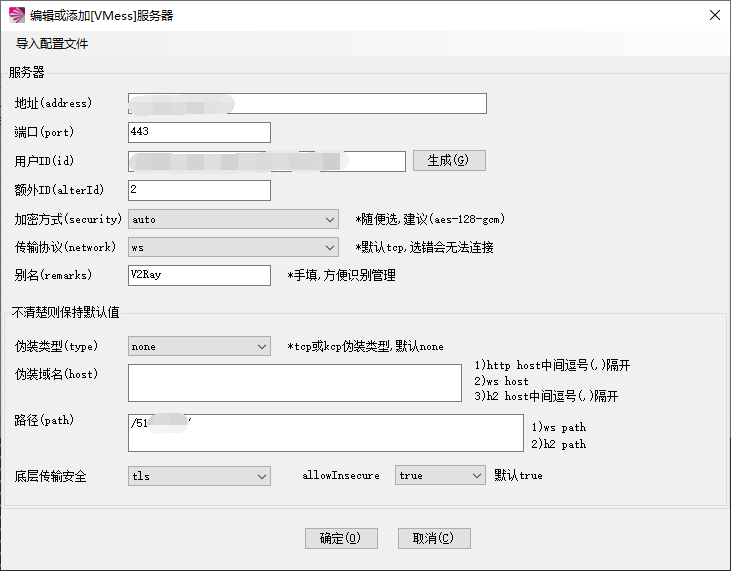Open the 传输协议(network) dropdown set to ws

click(233, 247)
